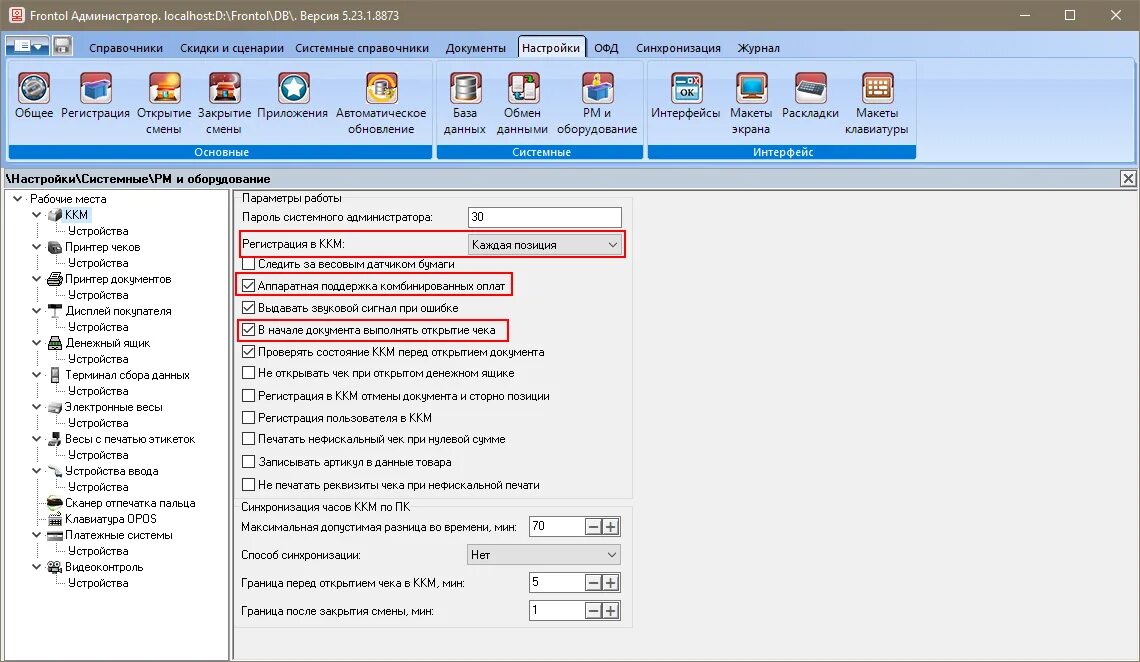This screenshot has height=662, width=1140.
Task: Increase maximum time difference with plus
Action: coord(611,527)
